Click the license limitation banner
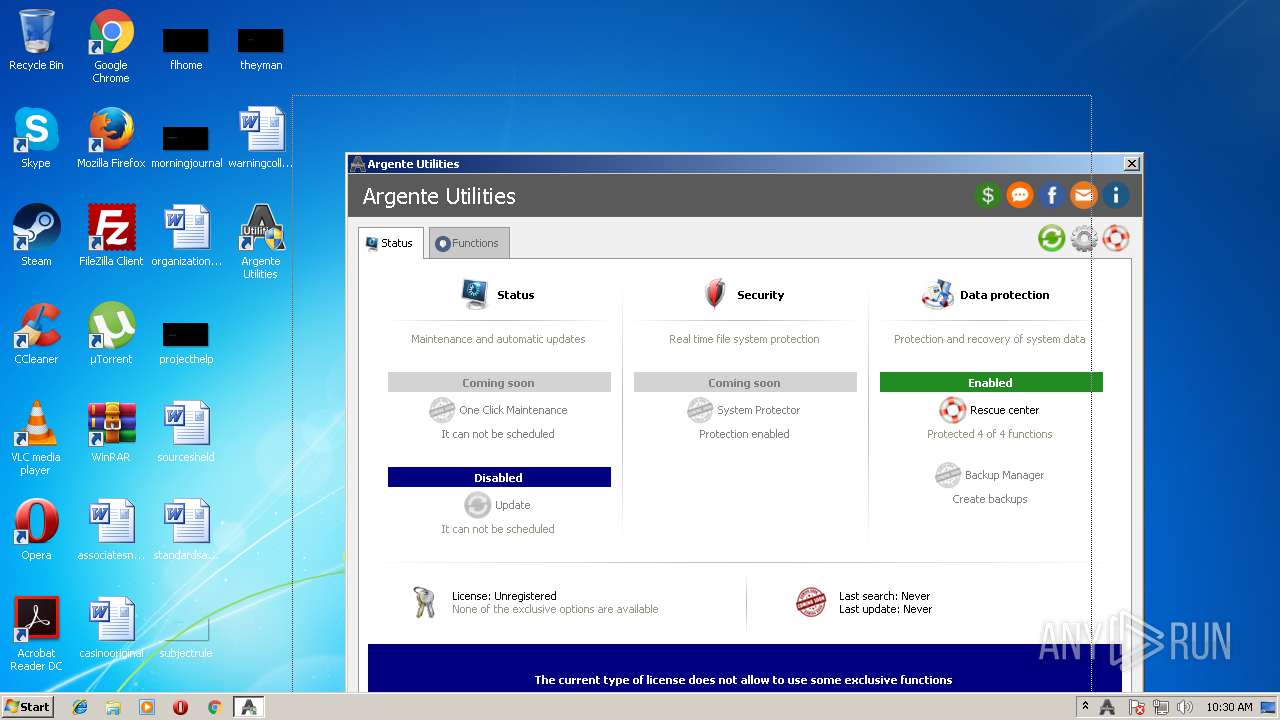 (743, 670)
